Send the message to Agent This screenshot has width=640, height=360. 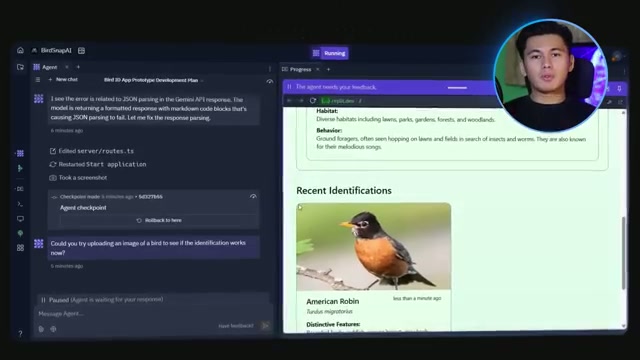click(x=265, y=325)
